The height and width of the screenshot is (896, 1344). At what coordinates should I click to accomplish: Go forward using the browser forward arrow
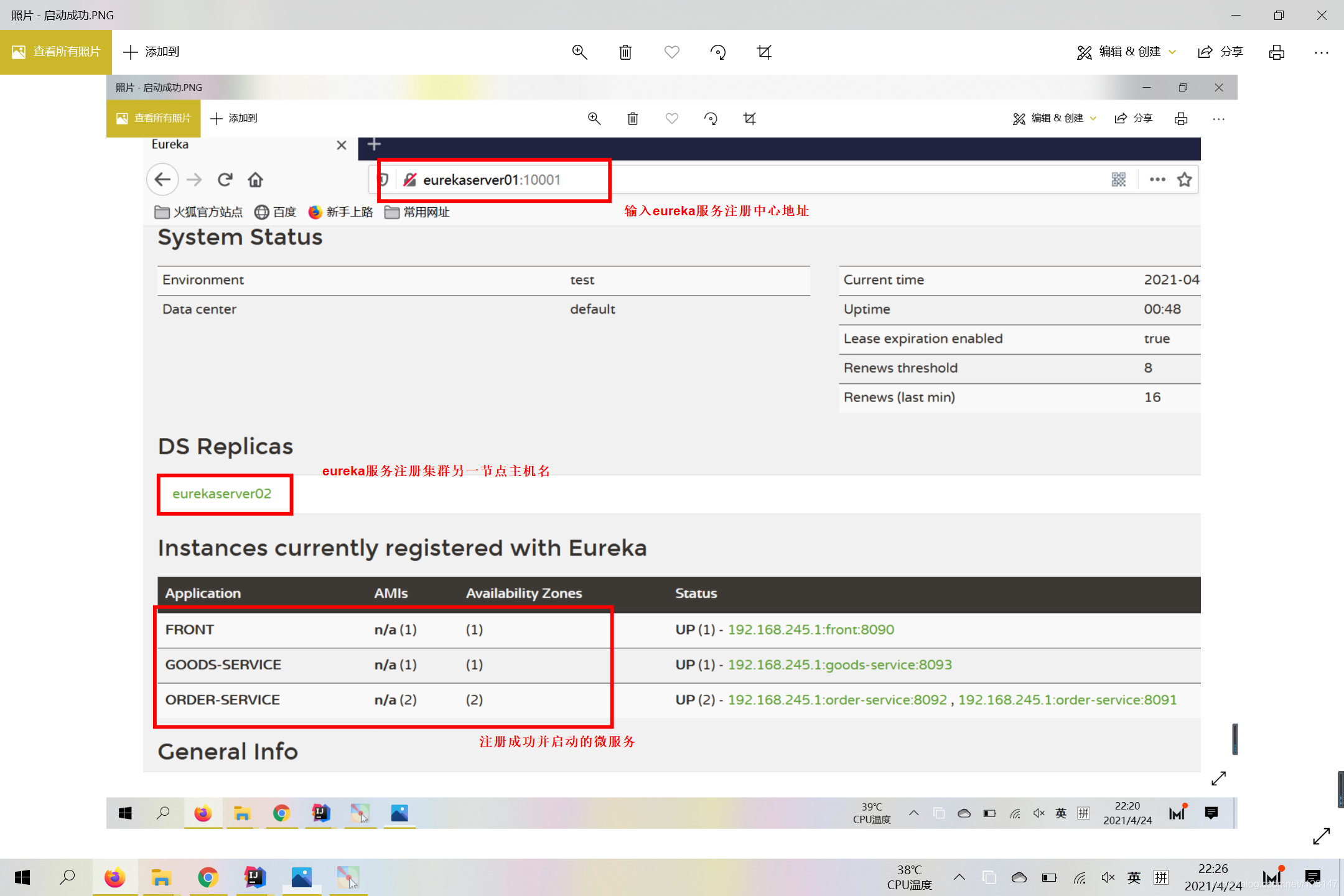194,180
